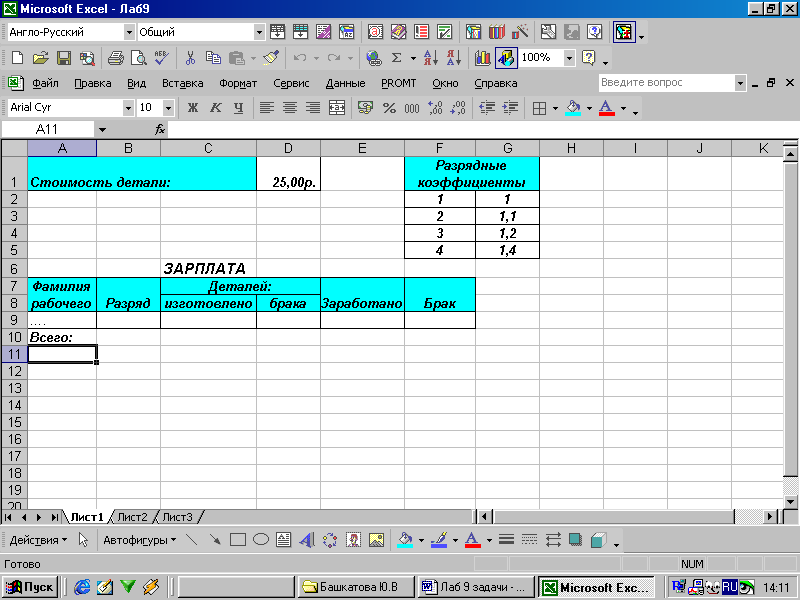The width and height of the screenshot is (800, 600).
Task: Insert hyperlink globe icon
Action: click(x=374, y=58)
